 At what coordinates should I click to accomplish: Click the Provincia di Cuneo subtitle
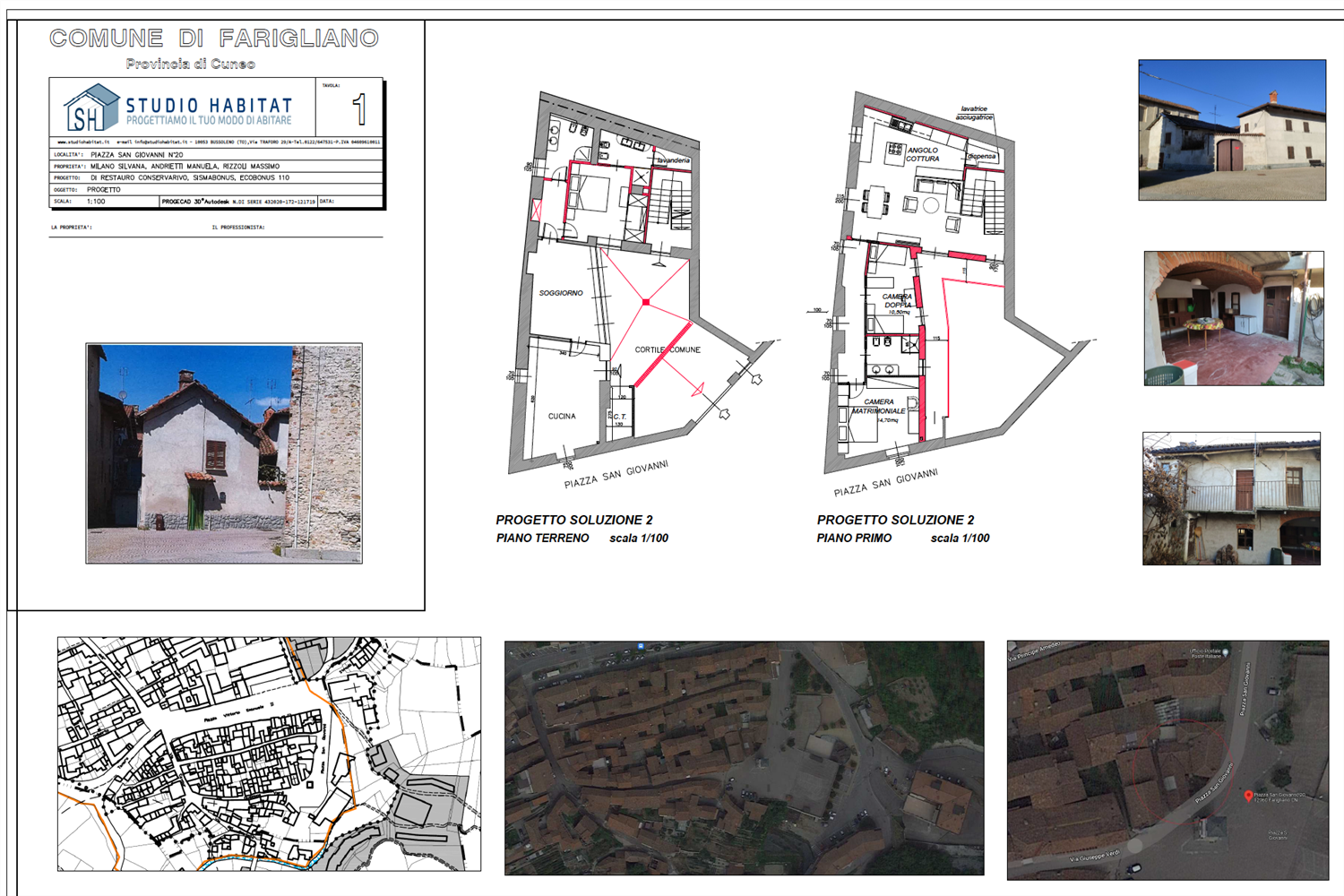pyautogui.click(x=191, y=64)
